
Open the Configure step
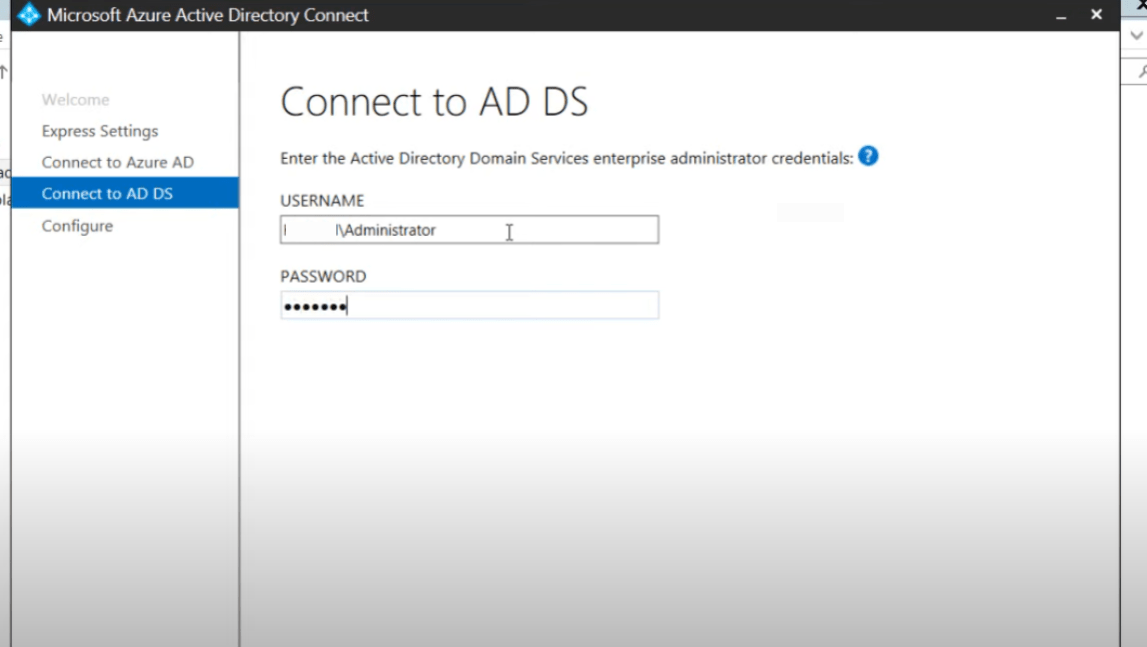point(78,226)
